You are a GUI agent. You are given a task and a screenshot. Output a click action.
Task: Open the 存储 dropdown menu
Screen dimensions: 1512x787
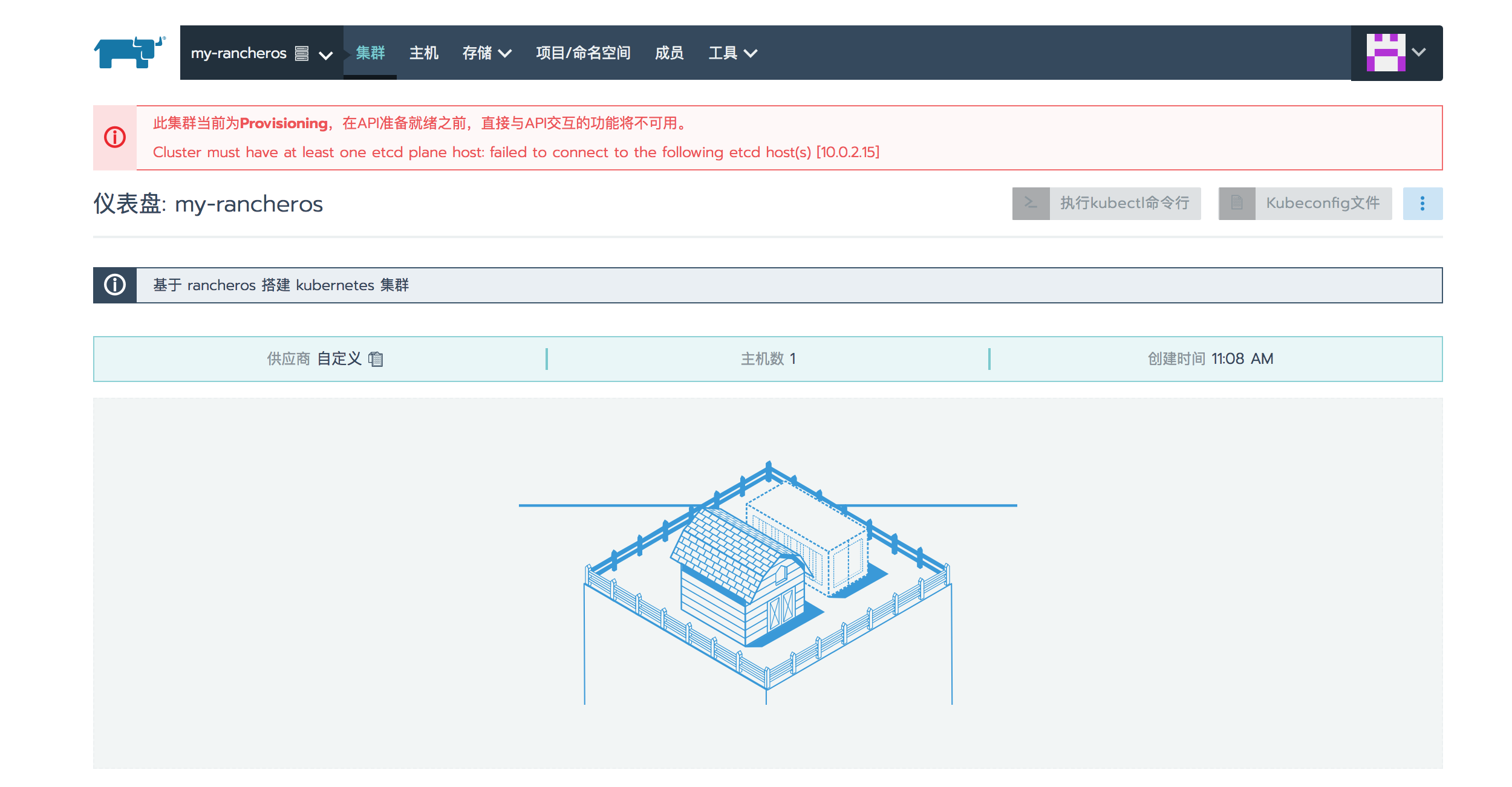(487, 53)
